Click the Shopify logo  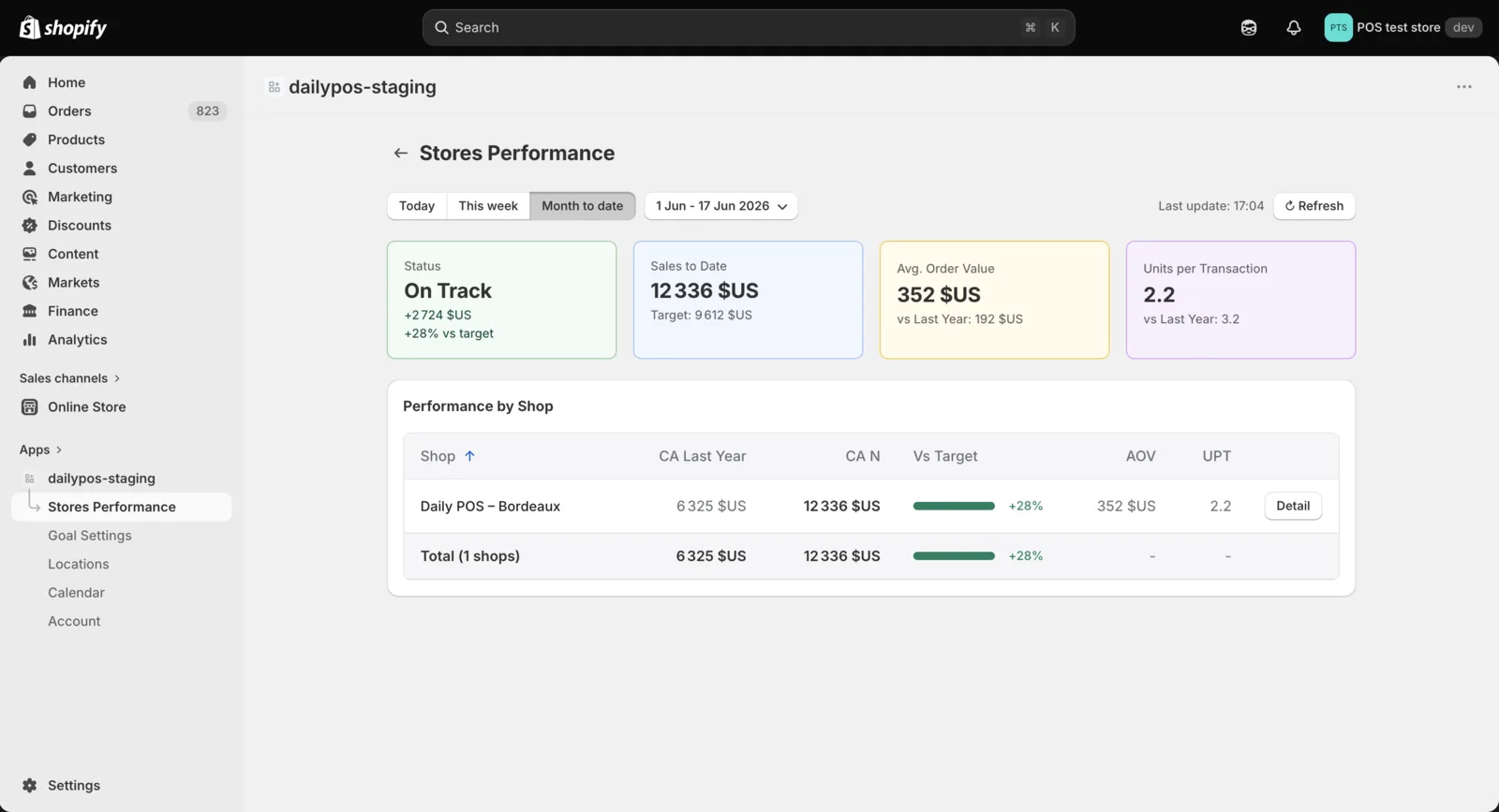point(63,27)
